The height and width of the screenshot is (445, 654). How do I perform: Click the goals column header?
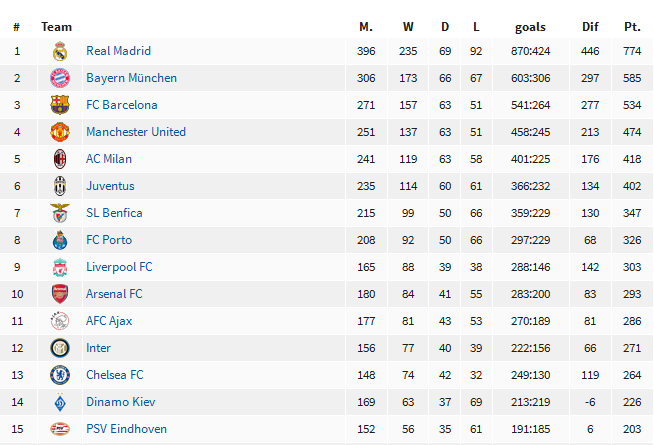[530, 26]
